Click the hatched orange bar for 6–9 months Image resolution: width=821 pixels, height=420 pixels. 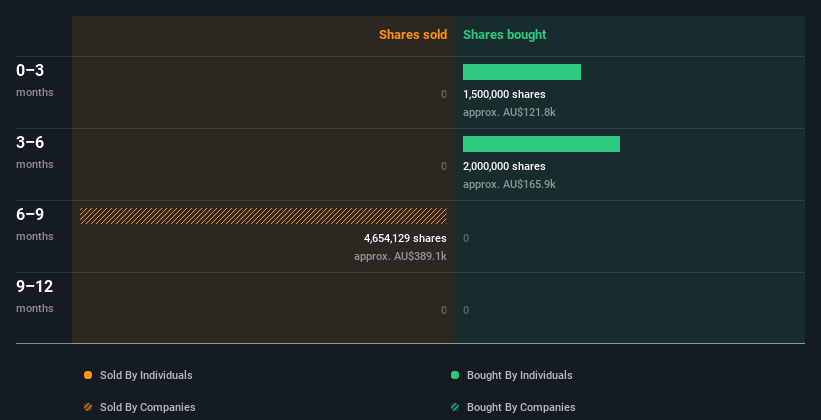263,216
